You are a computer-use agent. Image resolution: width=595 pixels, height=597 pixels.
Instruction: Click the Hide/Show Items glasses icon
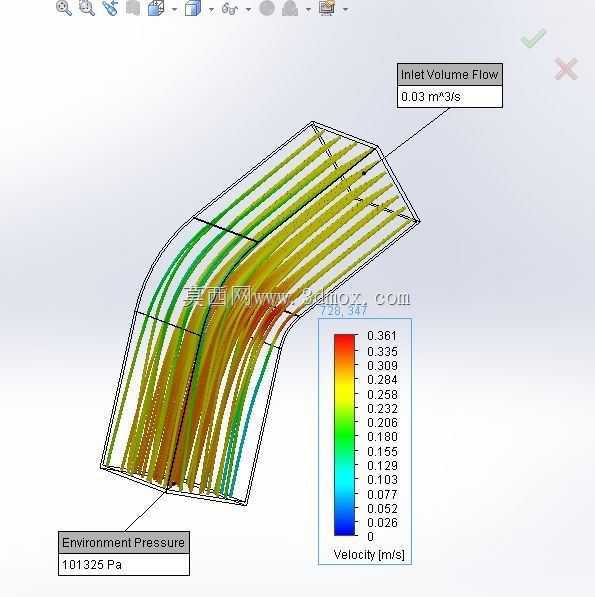[x=230, y=8]
